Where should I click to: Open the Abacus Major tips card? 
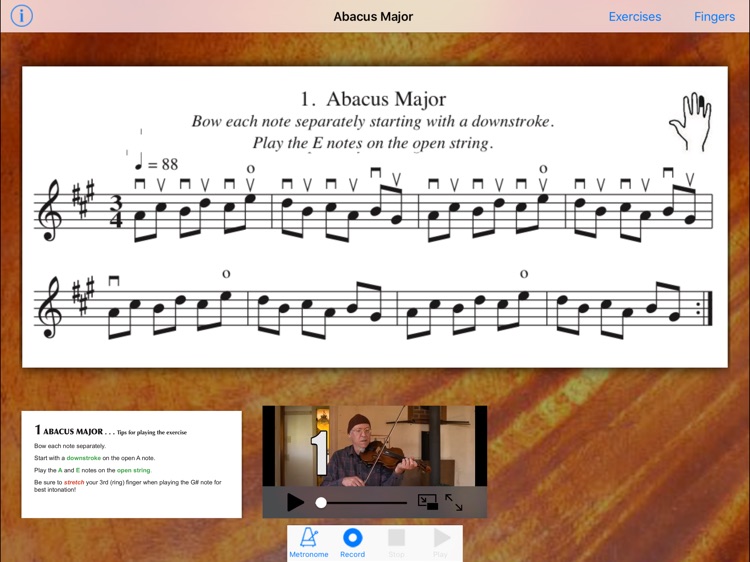point(132,464)
